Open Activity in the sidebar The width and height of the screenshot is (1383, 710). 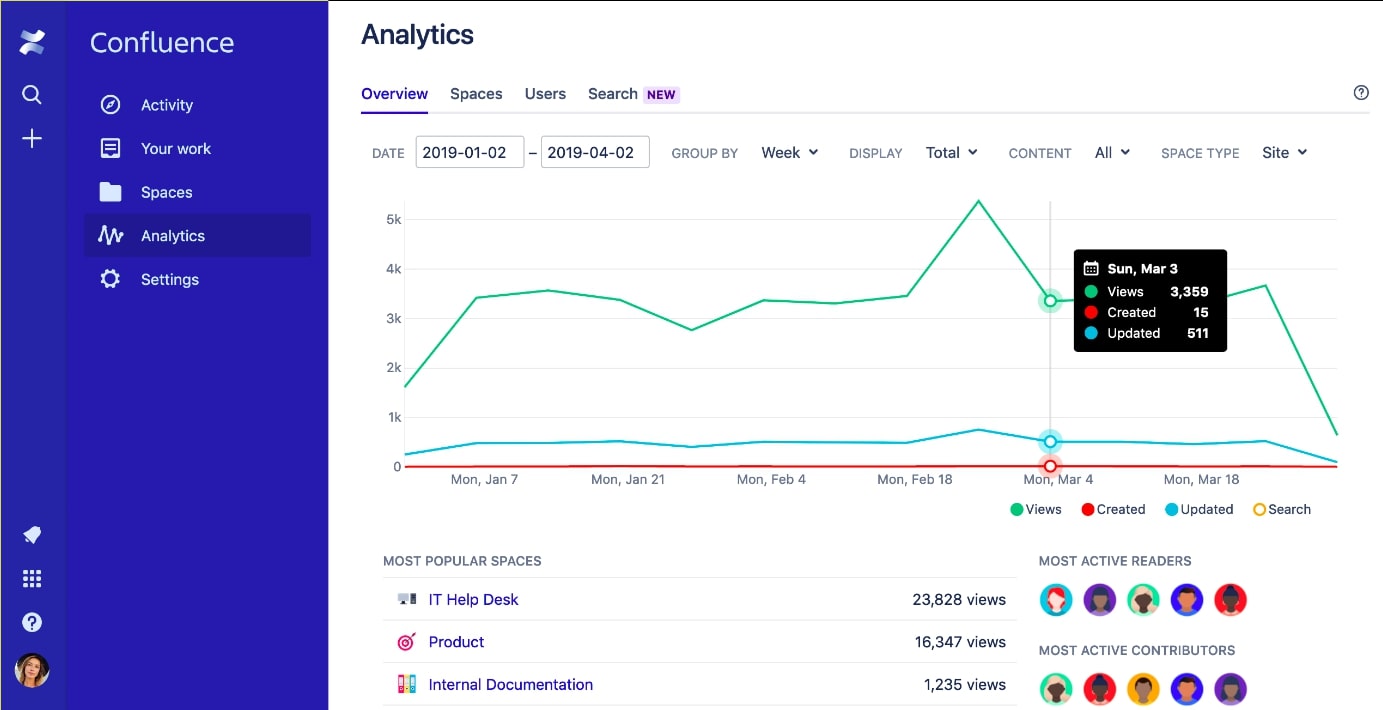coord(197,105)
